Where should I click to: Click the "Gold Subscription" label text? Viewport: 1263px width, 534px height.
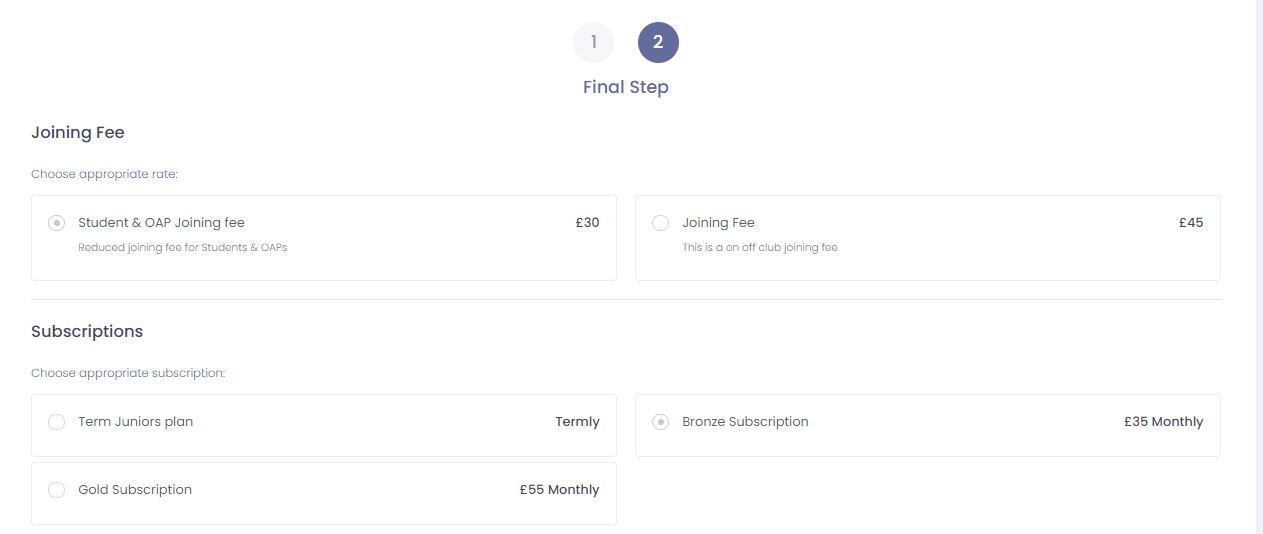tap(135, 490)
